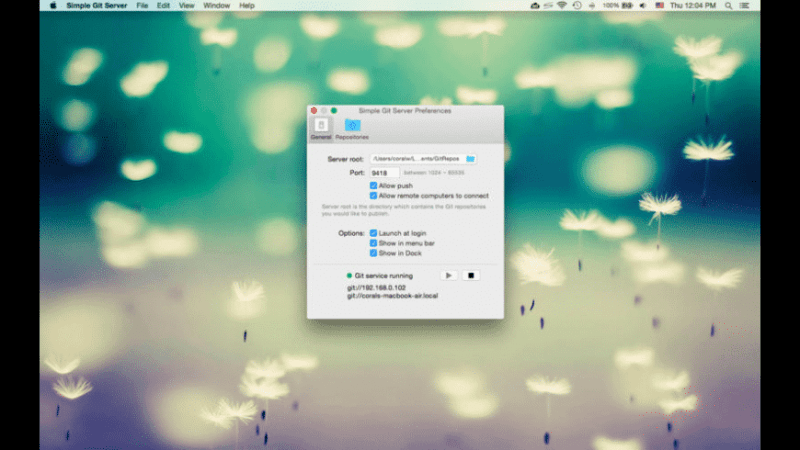Open the US flag input source menu
This screenshot has width=800, height=450.
click(x=660, y=6)
